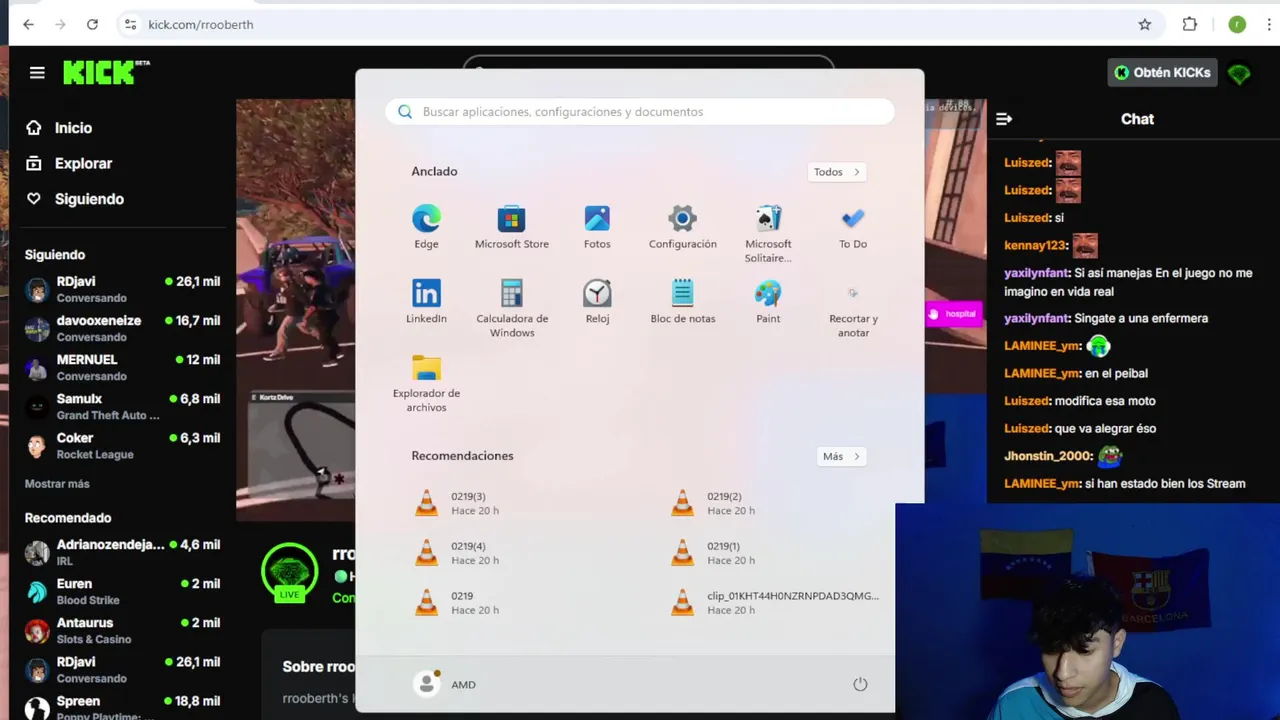The height and width of the screenshot is (720, 1280).
Task: Open Adrianozendeja IRL recommended channel
Action: point(122,553)
